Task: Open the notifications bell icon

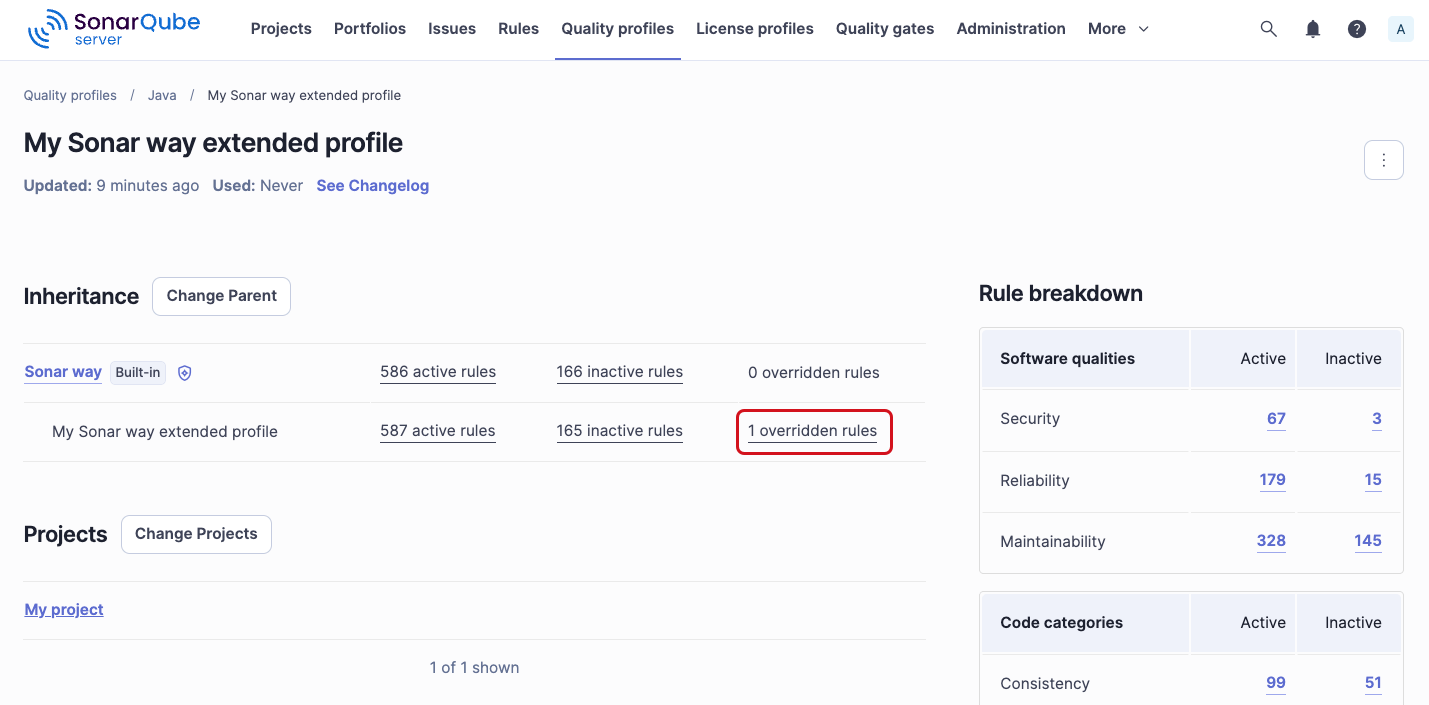Action: pyautogui.click(x=1313, y=29)
